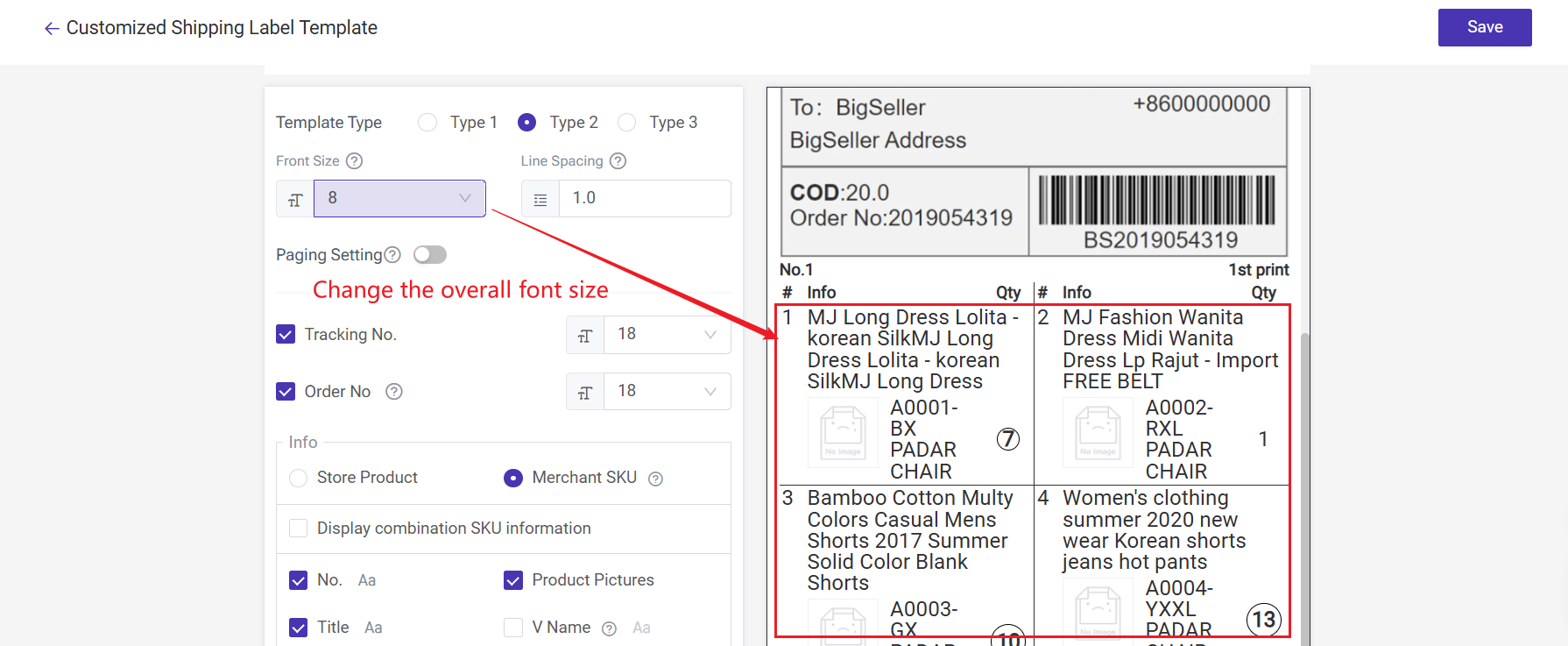Click the label preview vertical scrollbar
The height and width of the screenshot is (646, 1568).
(1304, 482)
